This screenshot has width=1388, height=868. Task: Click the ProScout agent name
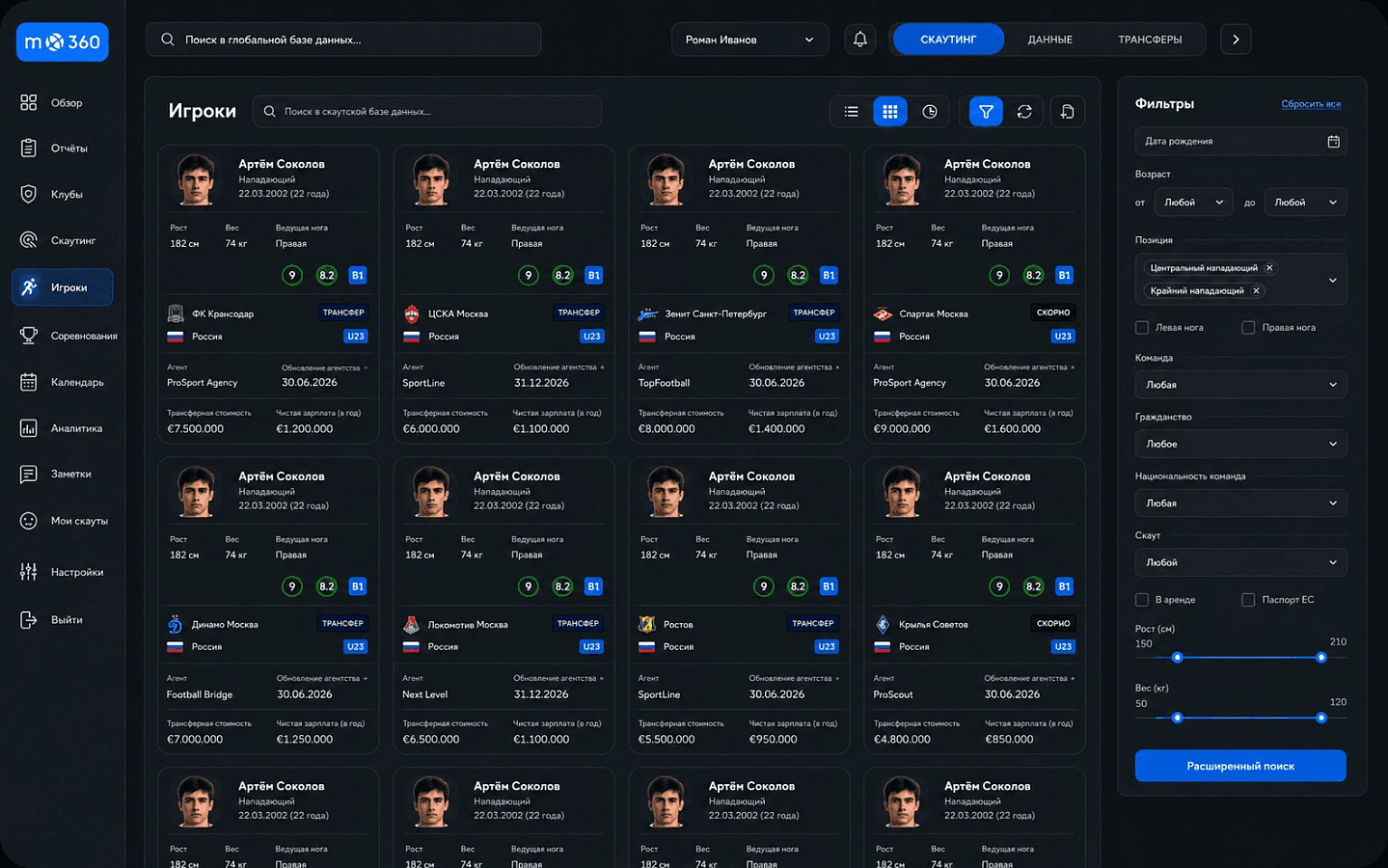coord(893,694)
